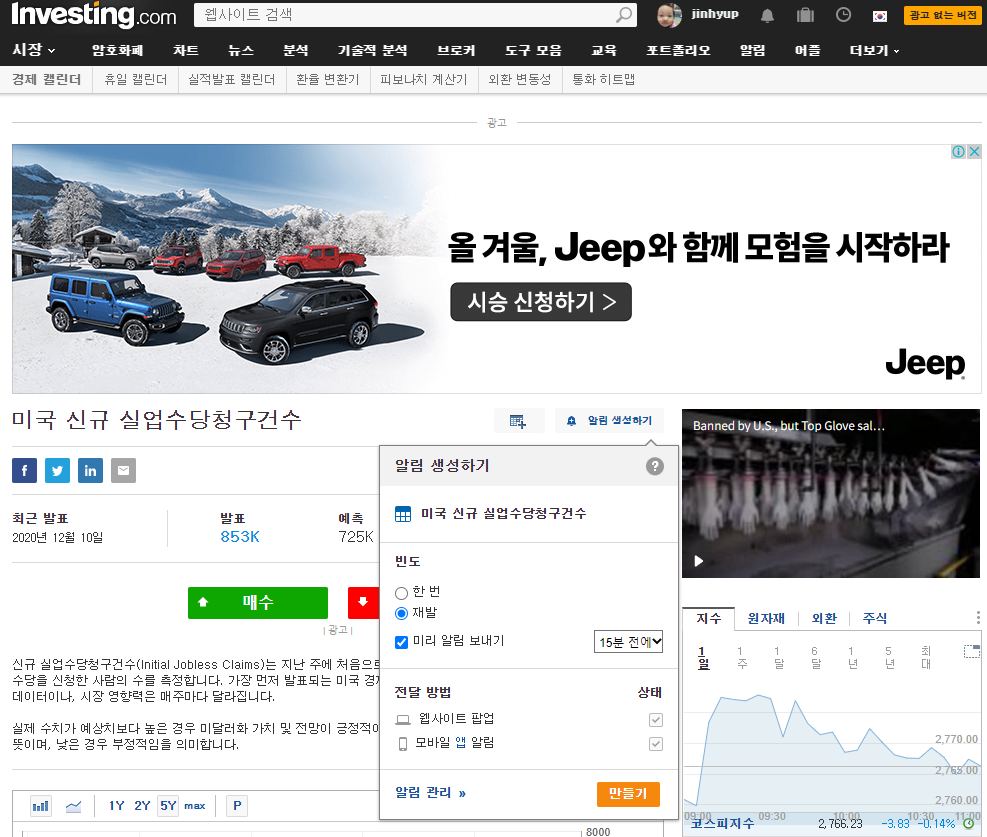Click the add to calendar icon
The width and height of the screenshot is (987, 837).
pos(518,421)
